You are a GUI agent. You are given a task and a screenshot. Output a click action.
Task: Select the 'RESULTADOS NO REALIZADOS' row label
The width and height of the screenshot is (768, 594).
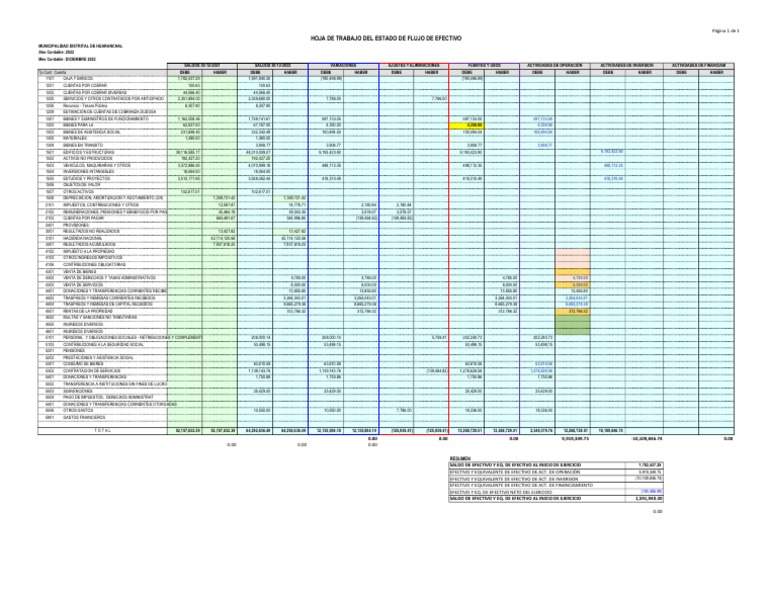coord(91,231)
